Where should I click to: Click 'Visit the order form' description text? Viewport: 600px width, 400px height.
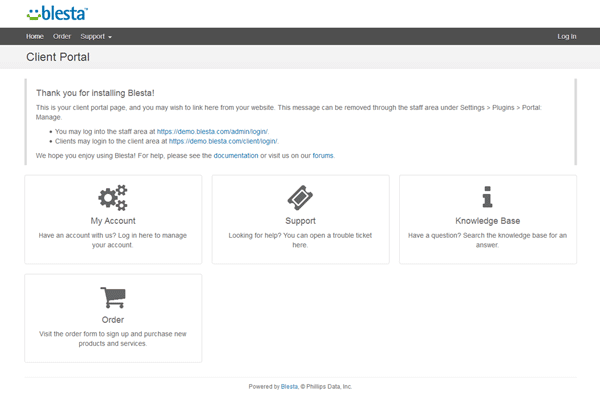(113, 339)
